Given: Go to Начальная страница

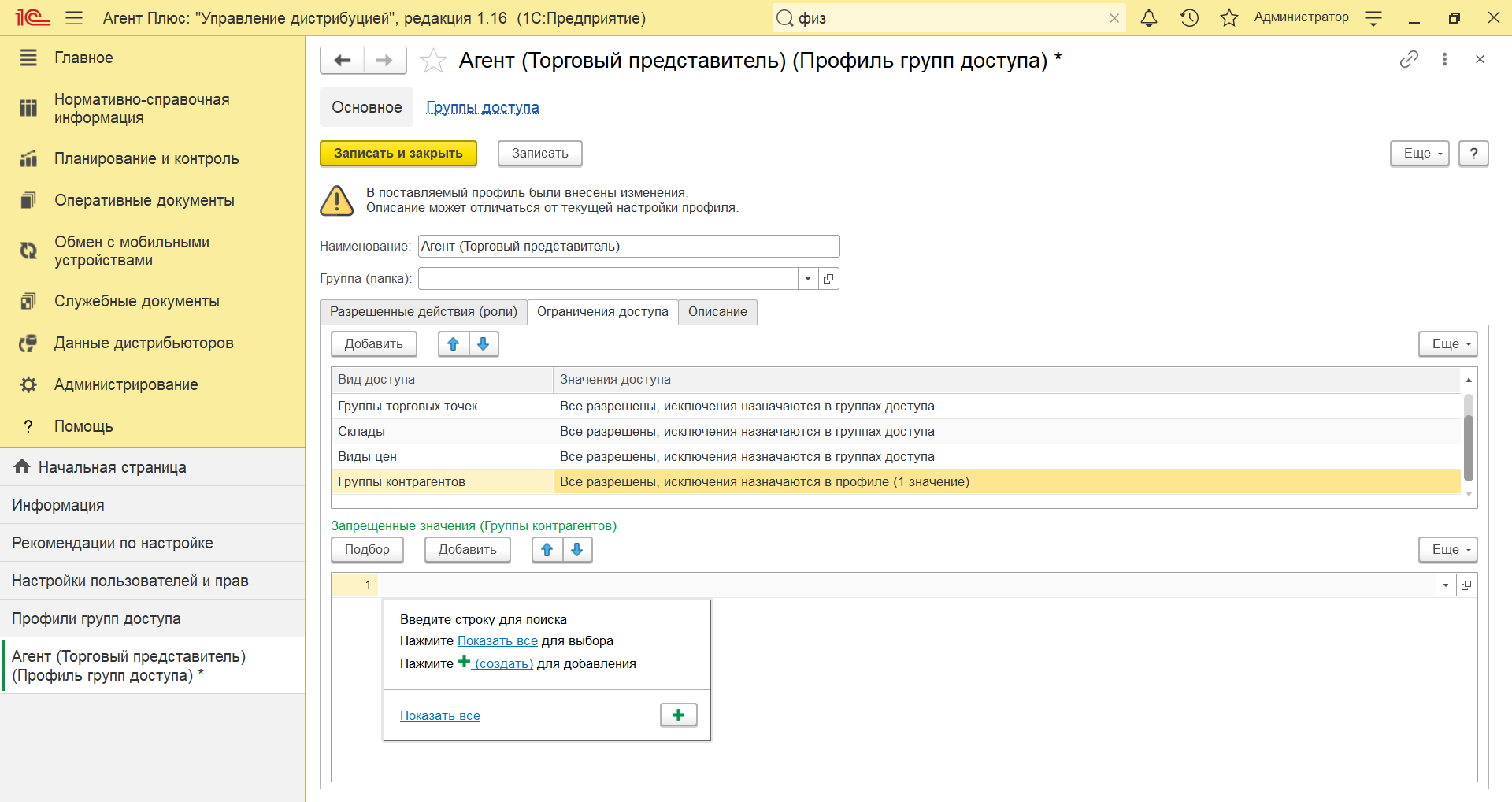Looking at the screenshot, I should (x=152, y=467).
